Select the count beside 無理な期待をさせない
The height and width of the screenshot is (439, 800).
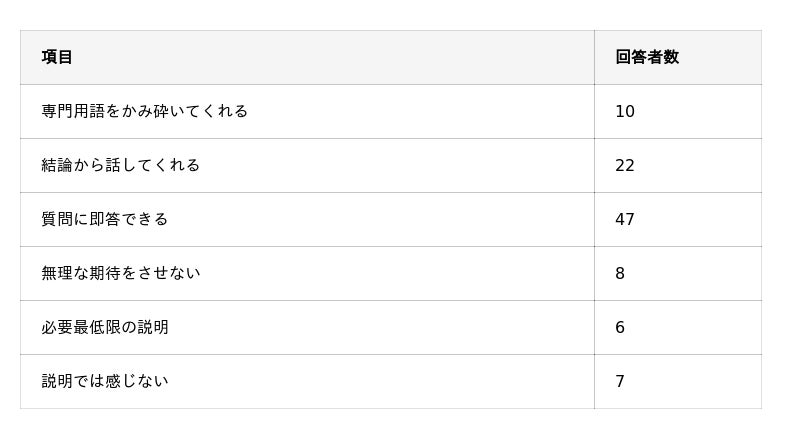(x=620, y=273)
